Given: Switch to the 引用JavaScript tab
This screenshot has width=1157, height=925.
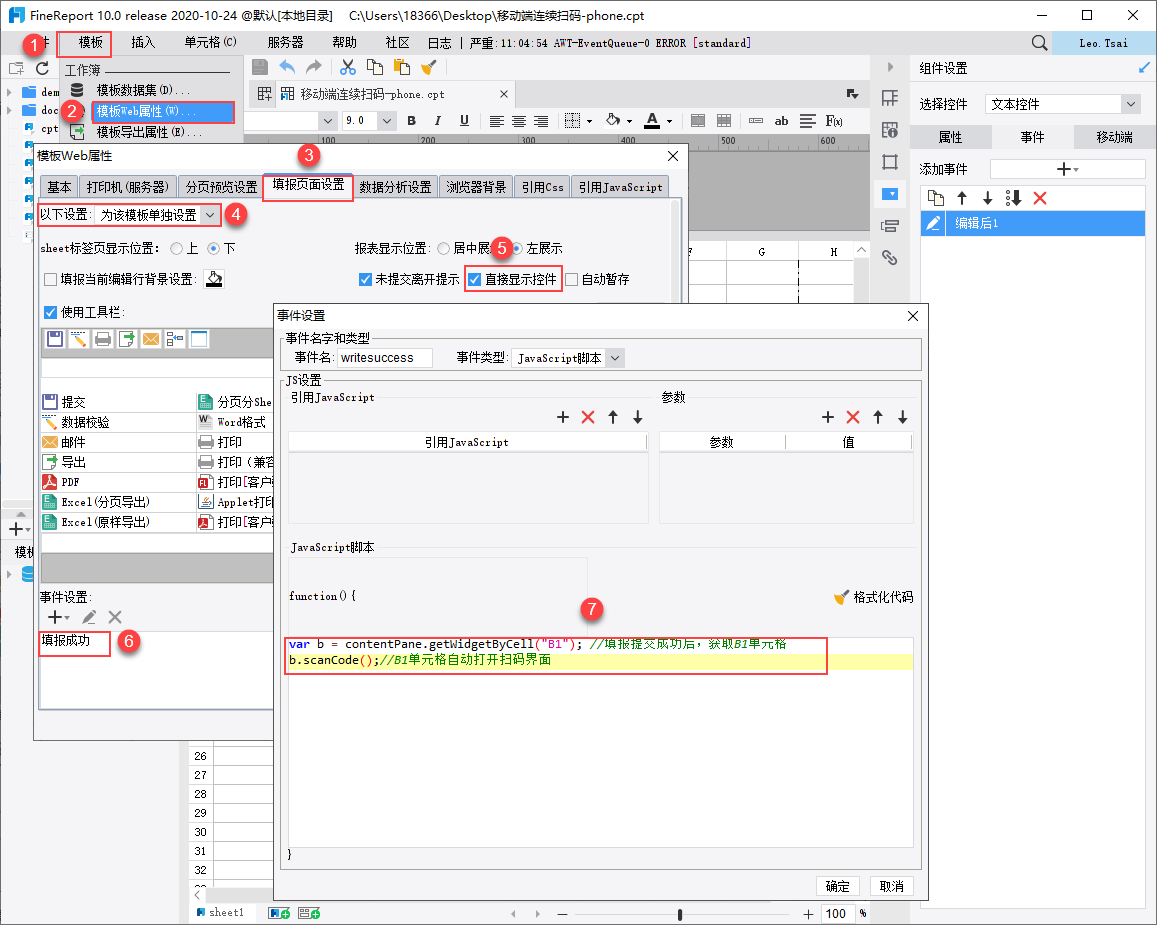Looking at the screenshot, I should 620,187.
